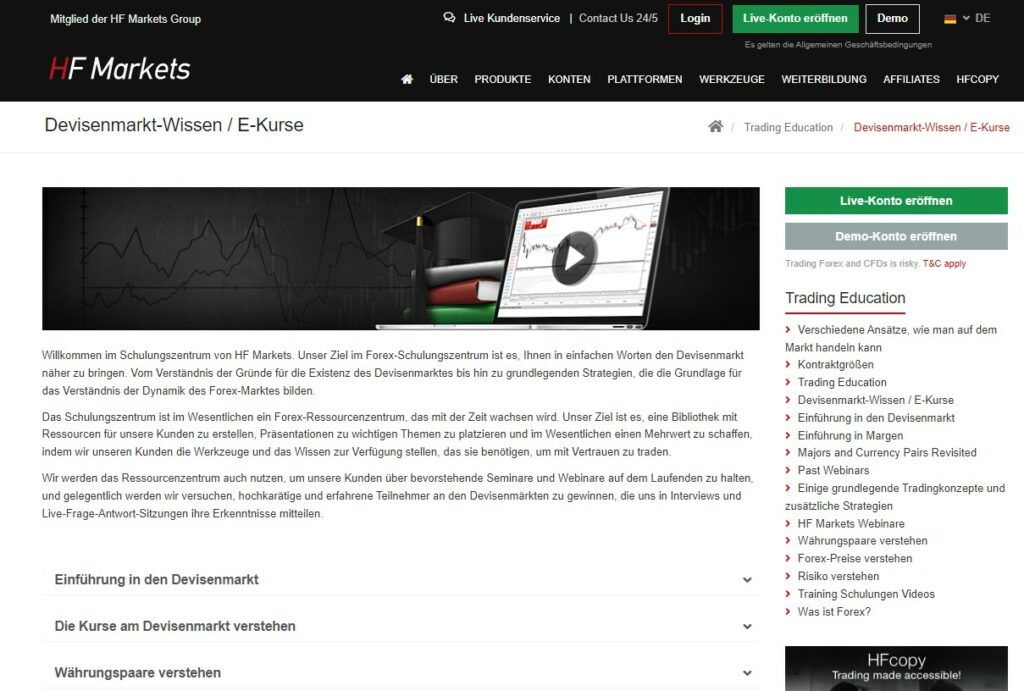The height and width of the screenshot is (691, 1024).
Task: Open Einführung in Margen link
Action: pyautogui.click(x=850, y=436)
